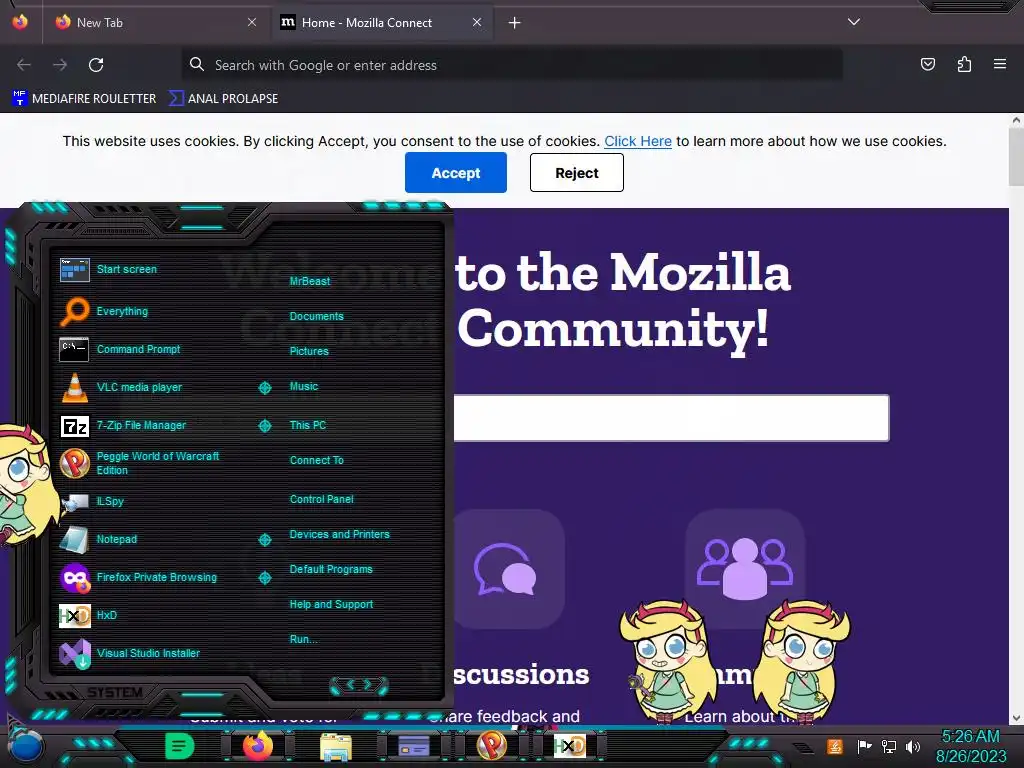Viewport: 1024px width, 768px height.
Task: Open the network tray icon
Action: [889, 746]
